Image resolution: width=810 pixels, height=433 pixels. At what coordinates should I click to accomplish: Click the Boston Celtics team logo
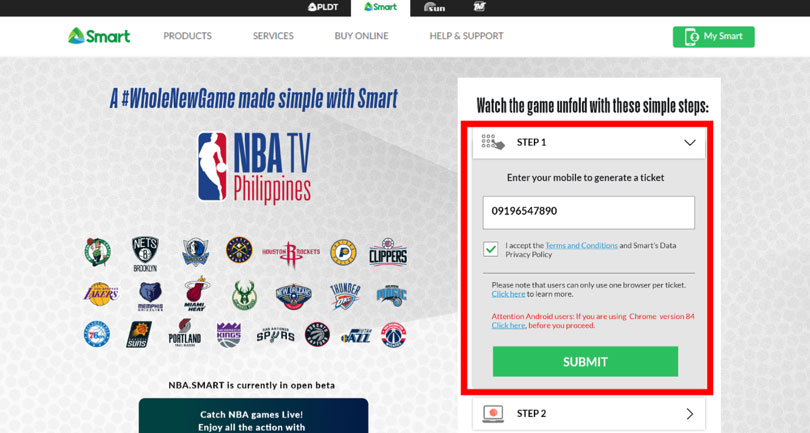click(x=98, y=252)
